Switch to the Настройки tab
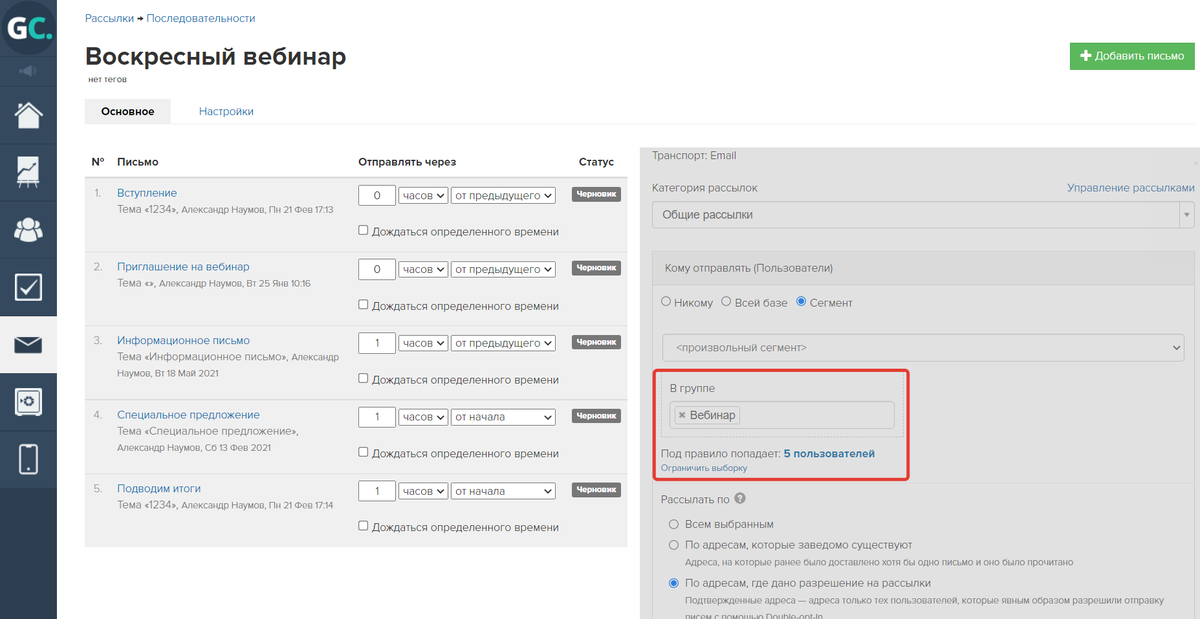This screenshot has height=619, width=1200. click(226, 111)
